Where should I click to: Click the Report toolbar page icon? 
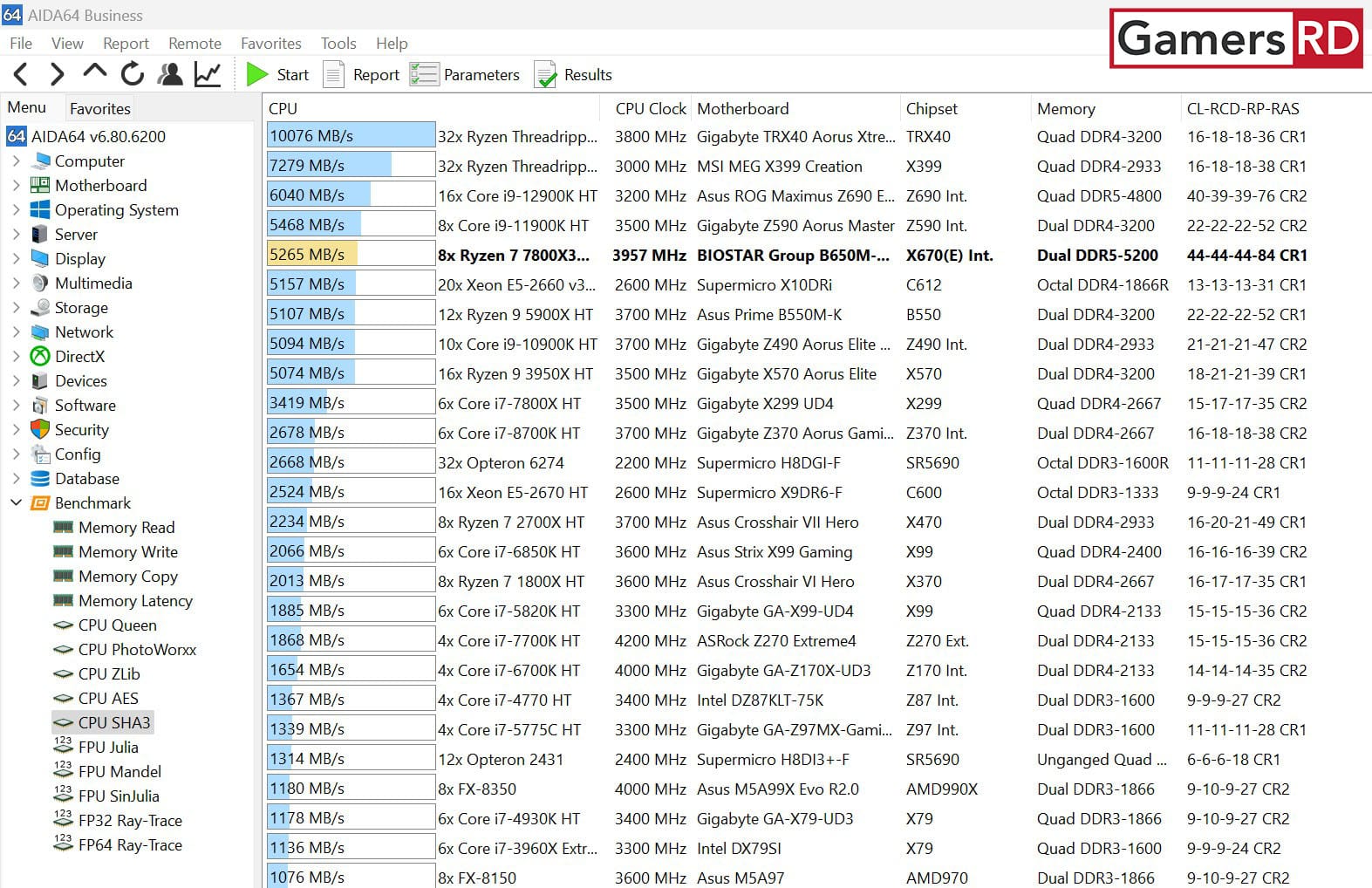(x=333, y=74)
